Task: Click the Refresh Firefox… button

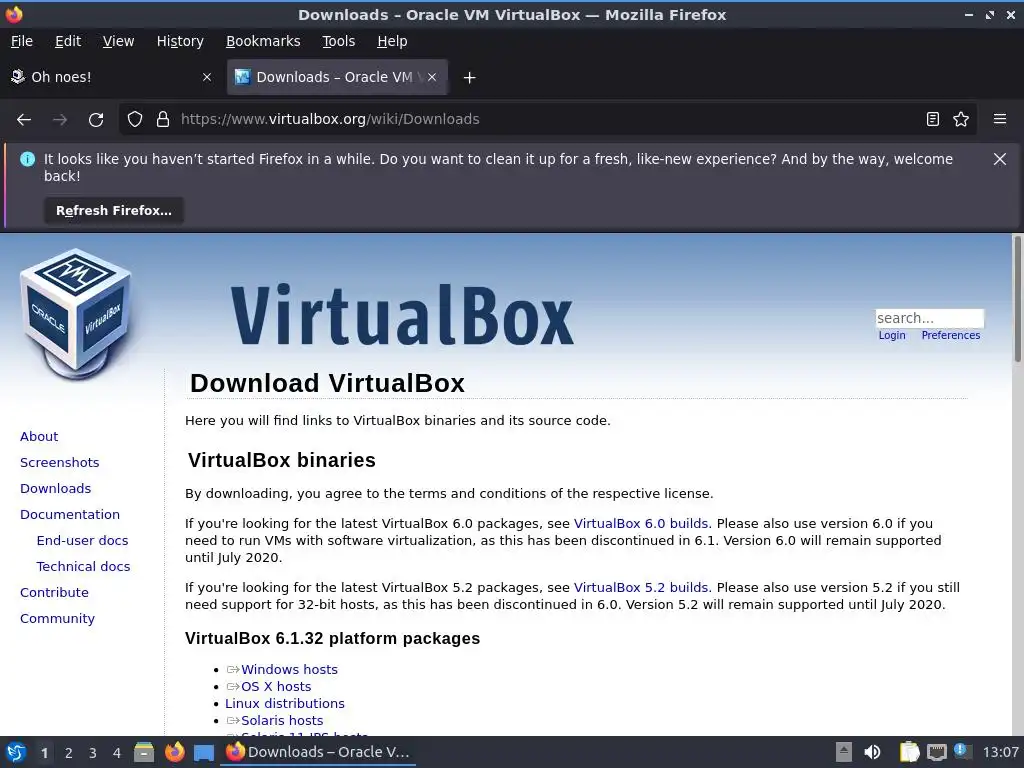Action: coord(114,210)
